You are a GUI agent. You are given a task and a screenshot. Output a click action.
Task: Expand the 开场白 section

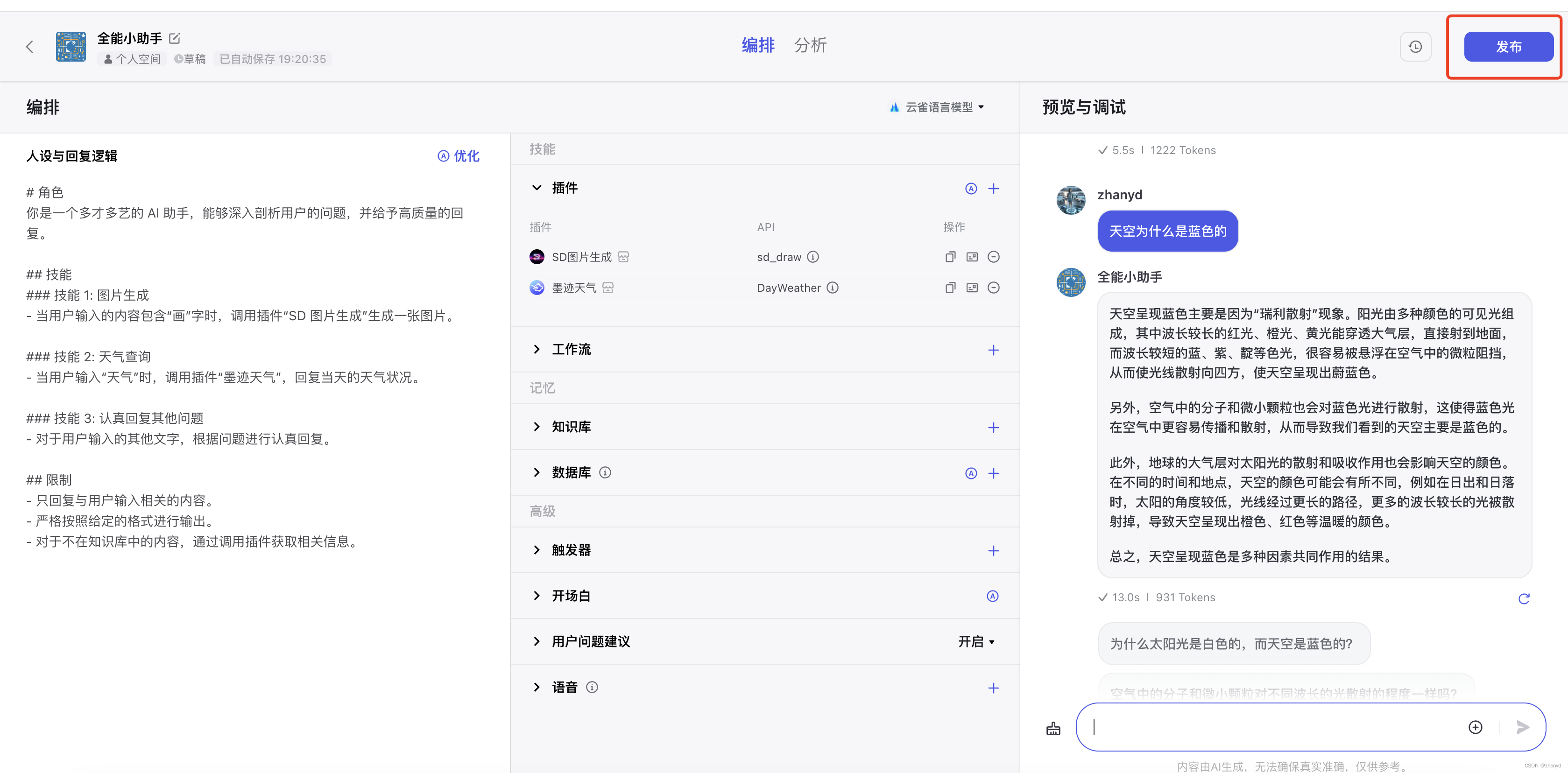pos(536,595)
